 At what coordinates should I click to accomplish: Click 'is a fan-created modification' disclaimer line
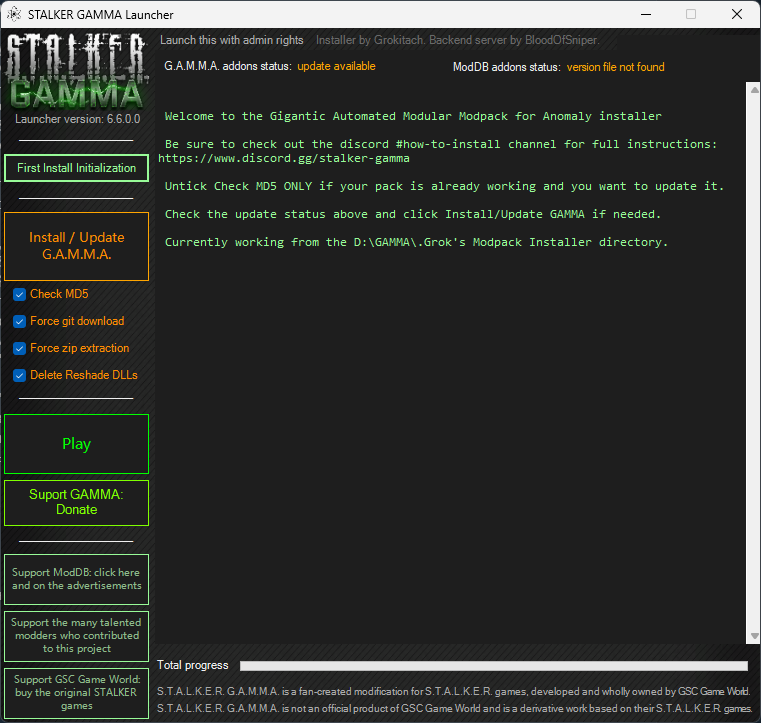pyautogui.click(x=454, y=691)
